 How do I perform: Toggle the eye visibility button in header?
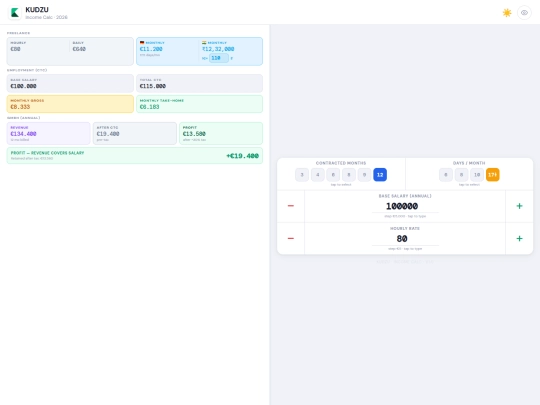click(524, 13)
